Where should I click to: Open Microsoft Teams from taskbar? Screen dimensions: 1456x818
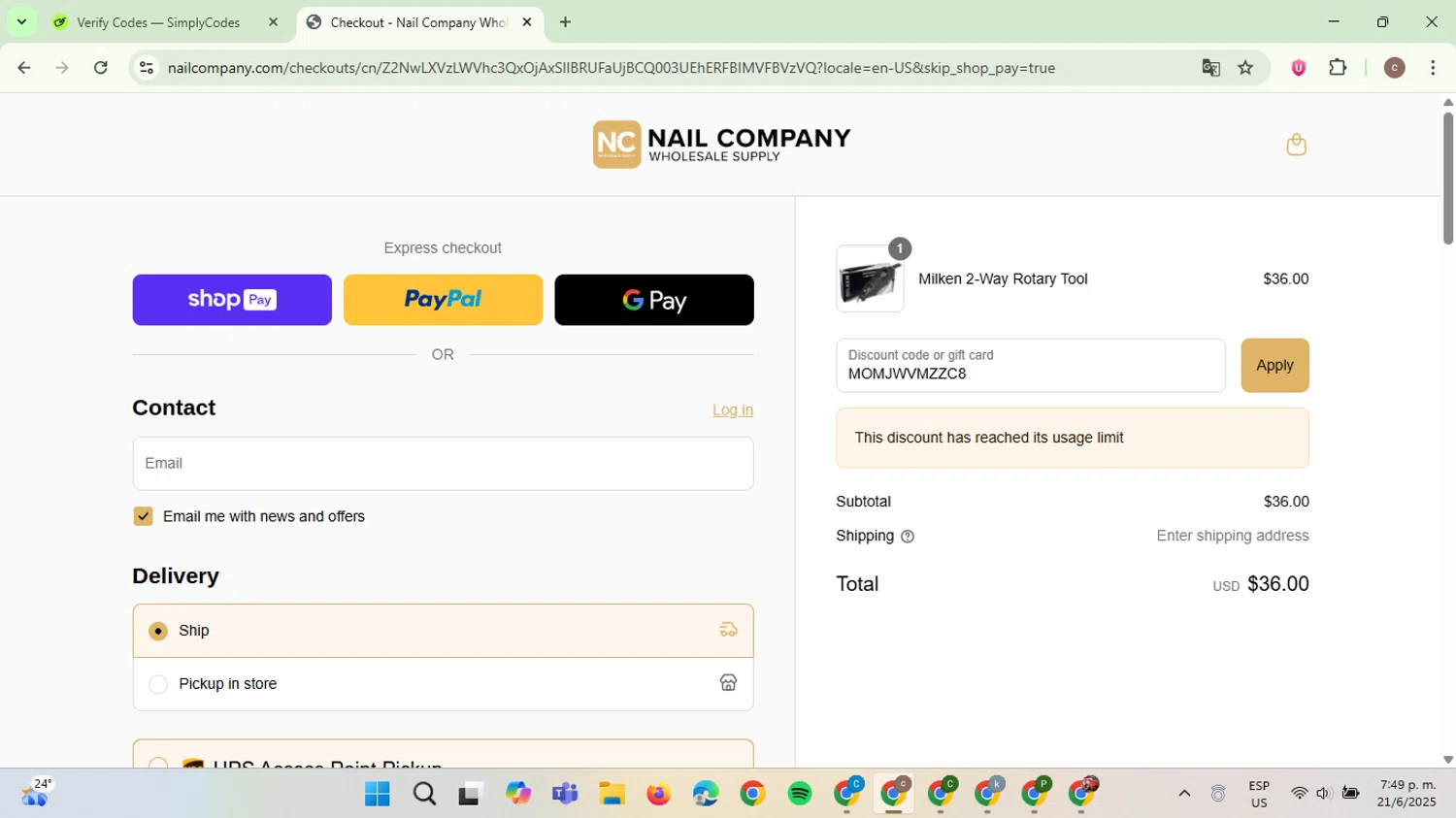click(565, 795)
